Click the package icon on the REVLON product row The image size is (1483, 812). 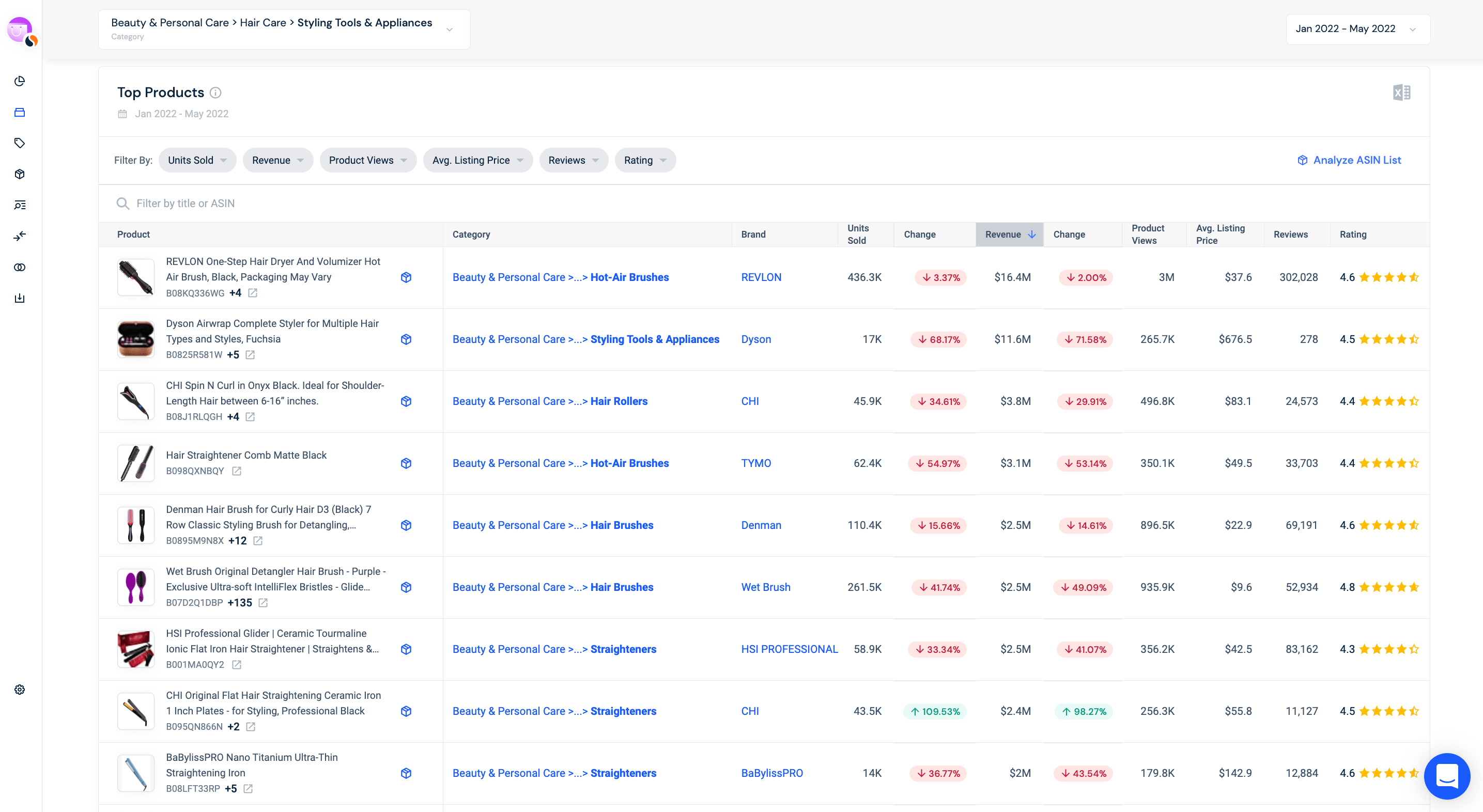(407, 277)
